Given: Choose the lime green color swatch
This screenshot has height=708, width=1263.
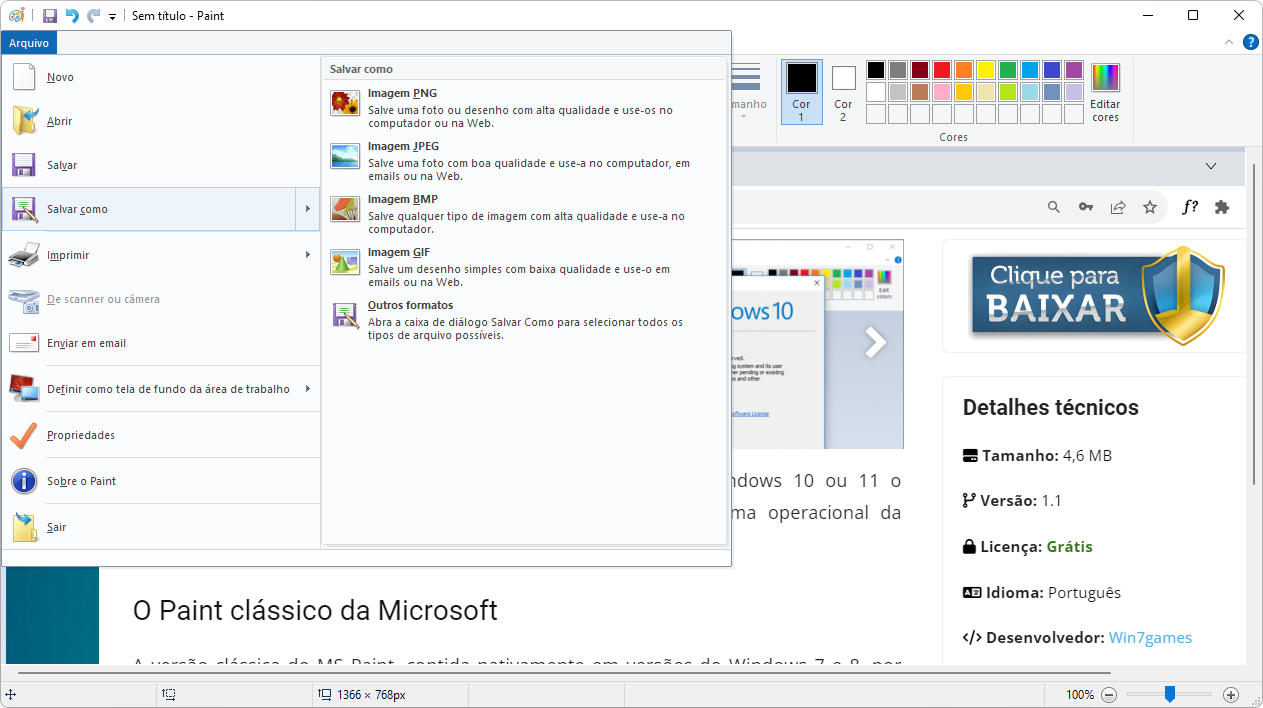Looking at the screenshot, I should pyautogui.click(x=1008, y=92).
